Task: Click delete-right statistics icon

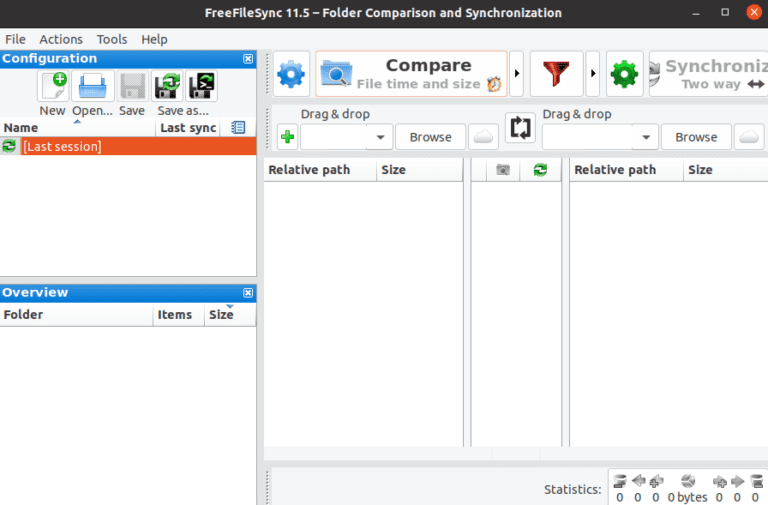Action: [756, 481]
